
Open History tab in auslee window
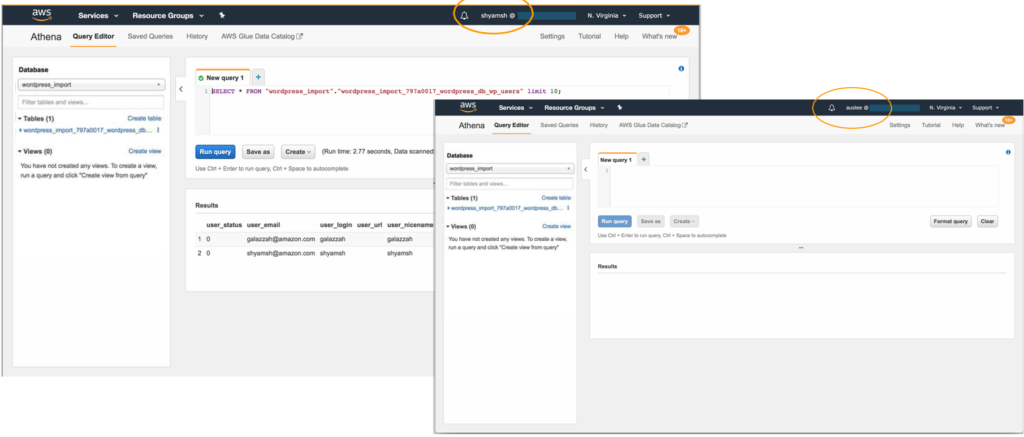[598, 125]
